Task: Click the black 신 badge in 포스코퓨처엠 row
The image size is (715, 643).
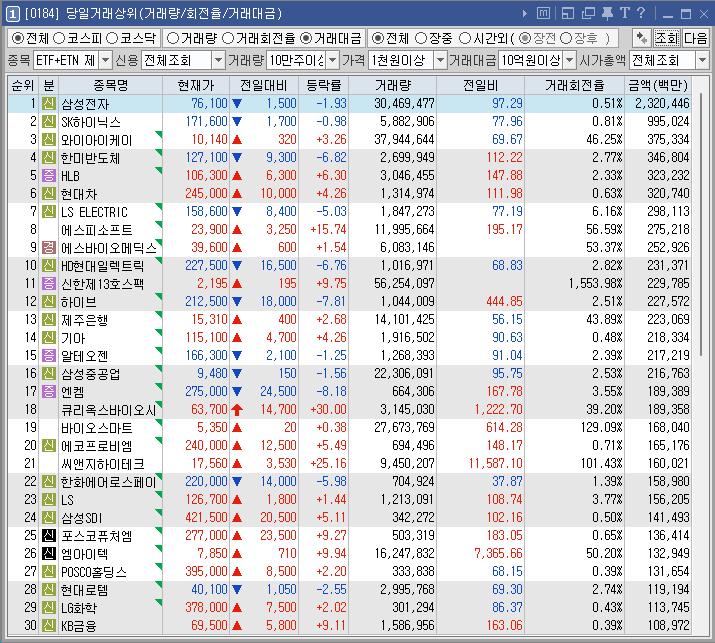Action: [x=49, y=535]
